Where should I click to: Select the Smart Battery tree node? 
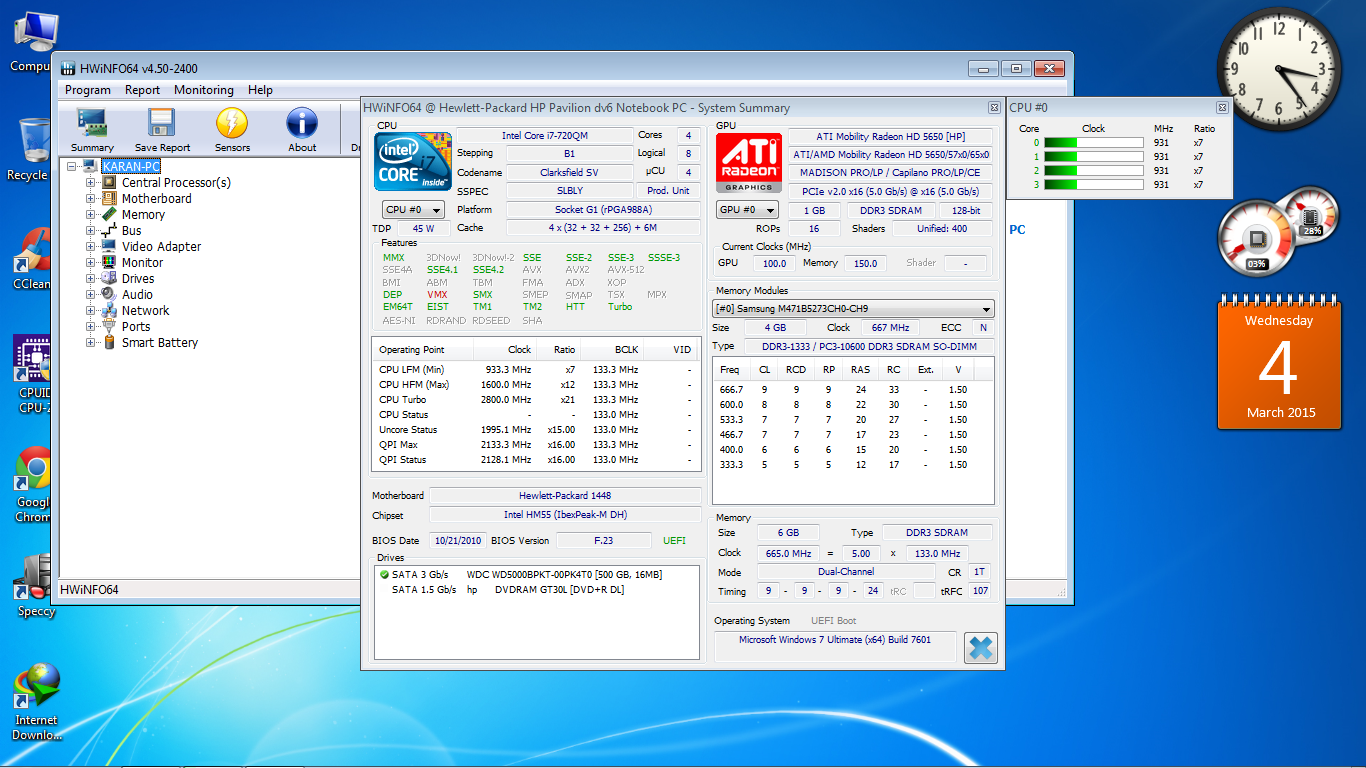[160, 343]
